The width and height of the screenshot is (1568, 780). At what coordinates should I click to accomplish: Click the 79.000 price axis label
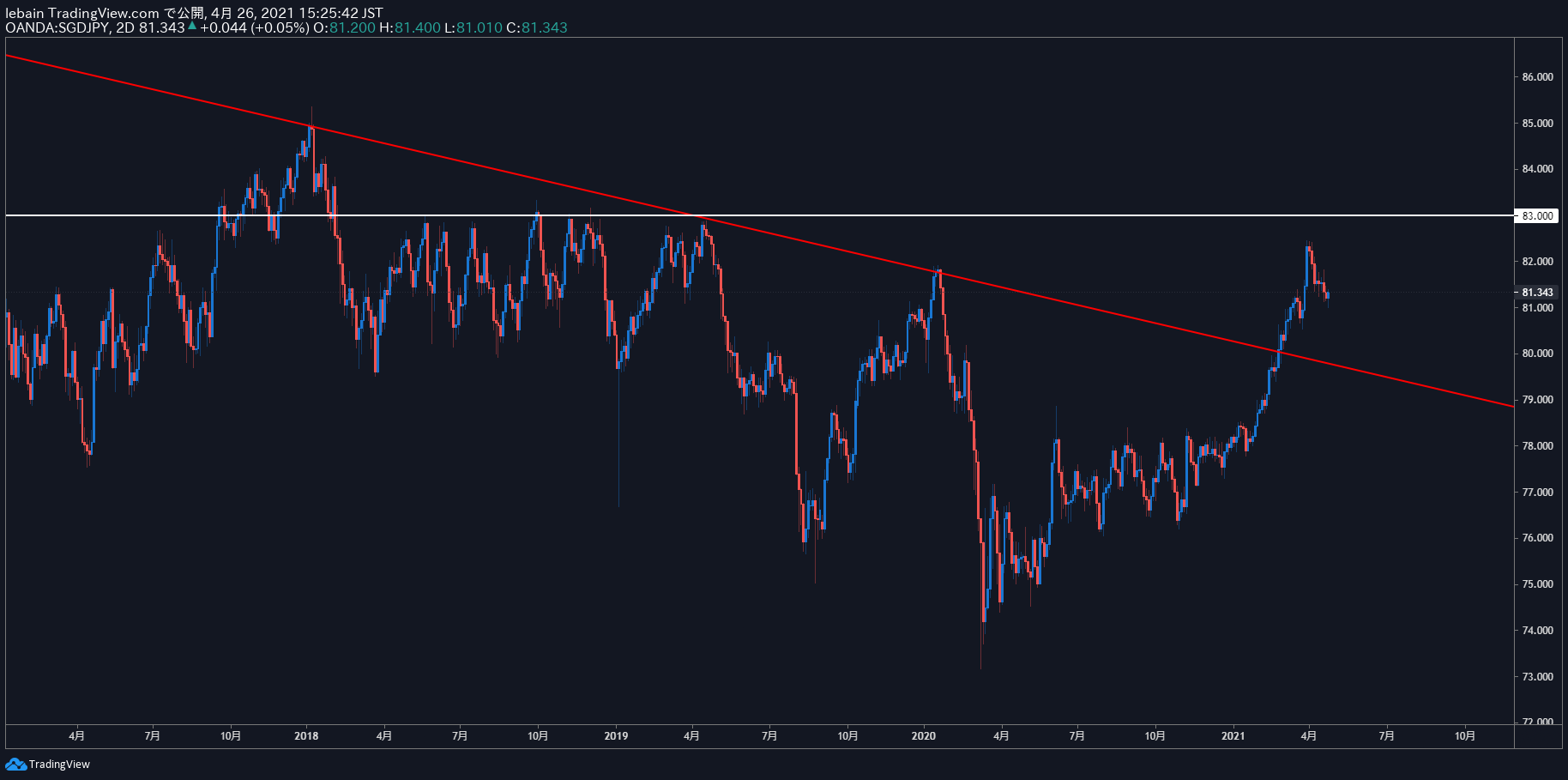pos(1537,400)
